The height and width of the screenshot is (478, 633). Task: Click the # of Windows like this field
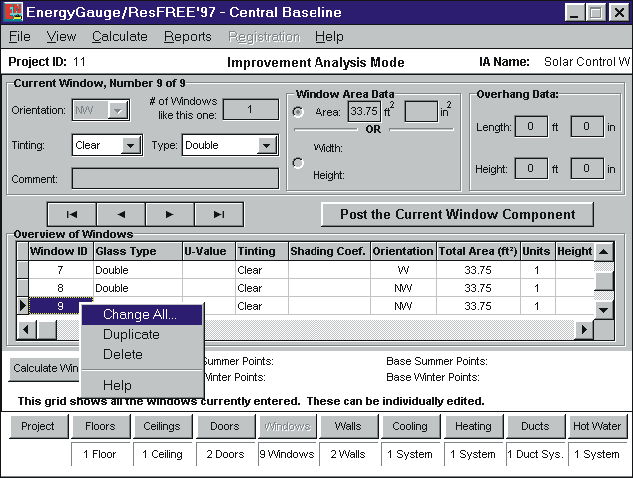251,109
